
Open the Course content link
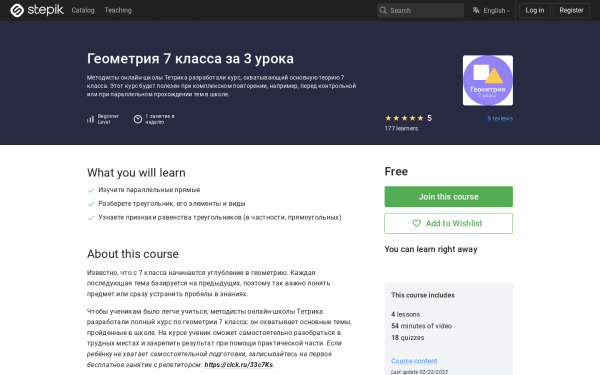(x=414, y=360)
